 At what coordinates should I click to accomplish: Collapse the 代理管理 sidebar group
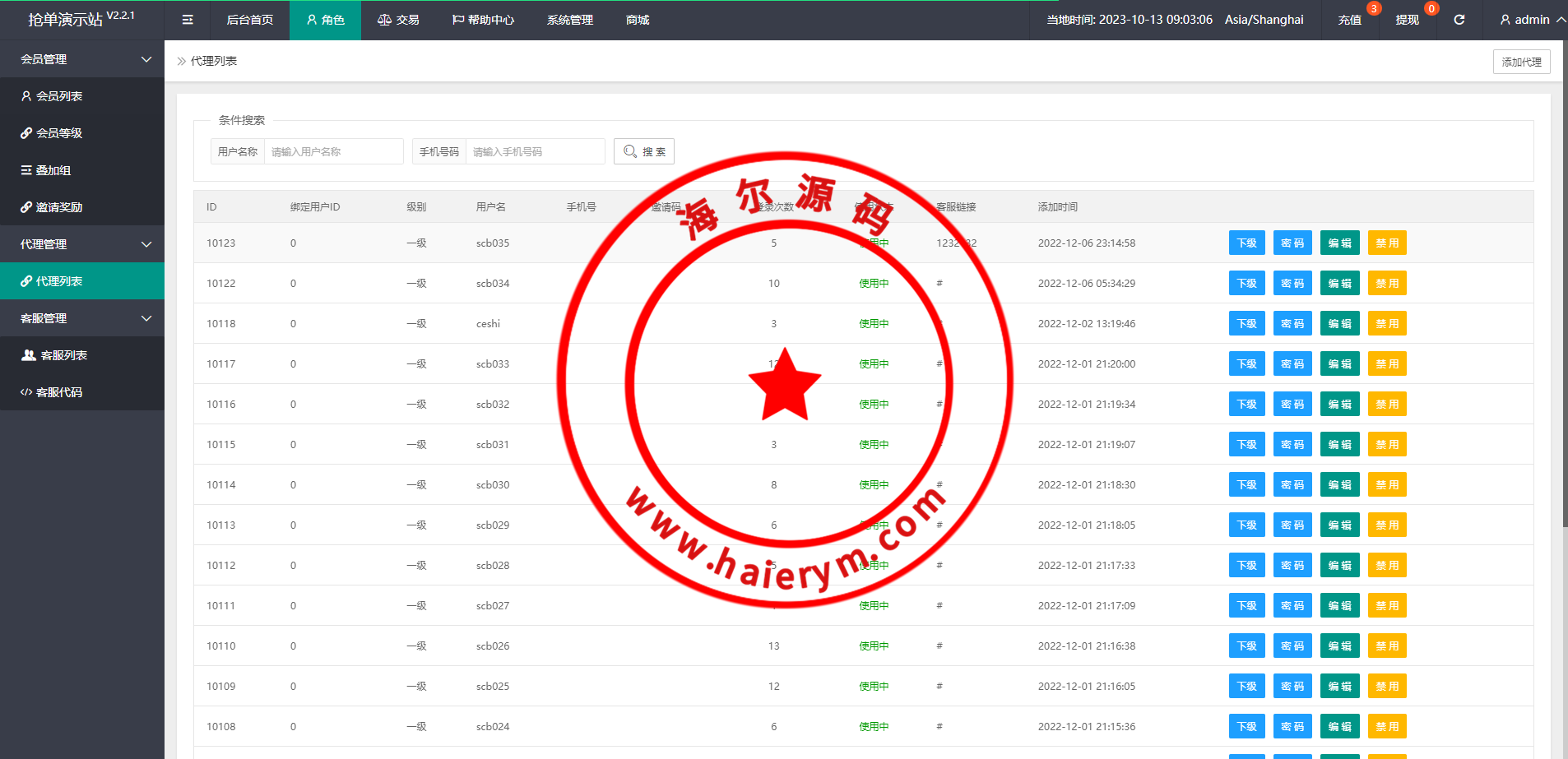tap(82, 244)
